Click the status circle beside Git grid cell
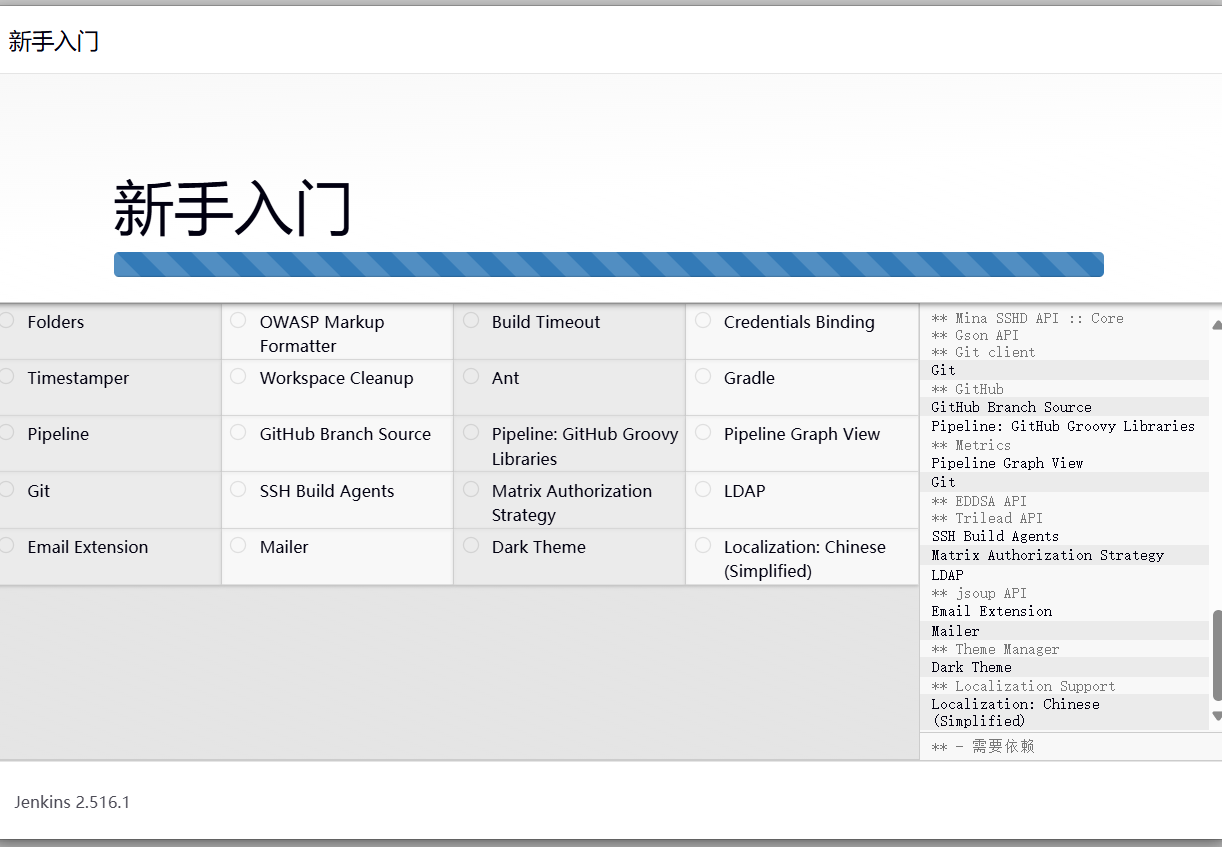The image size is (1222, 847). [x=7, y=489]
